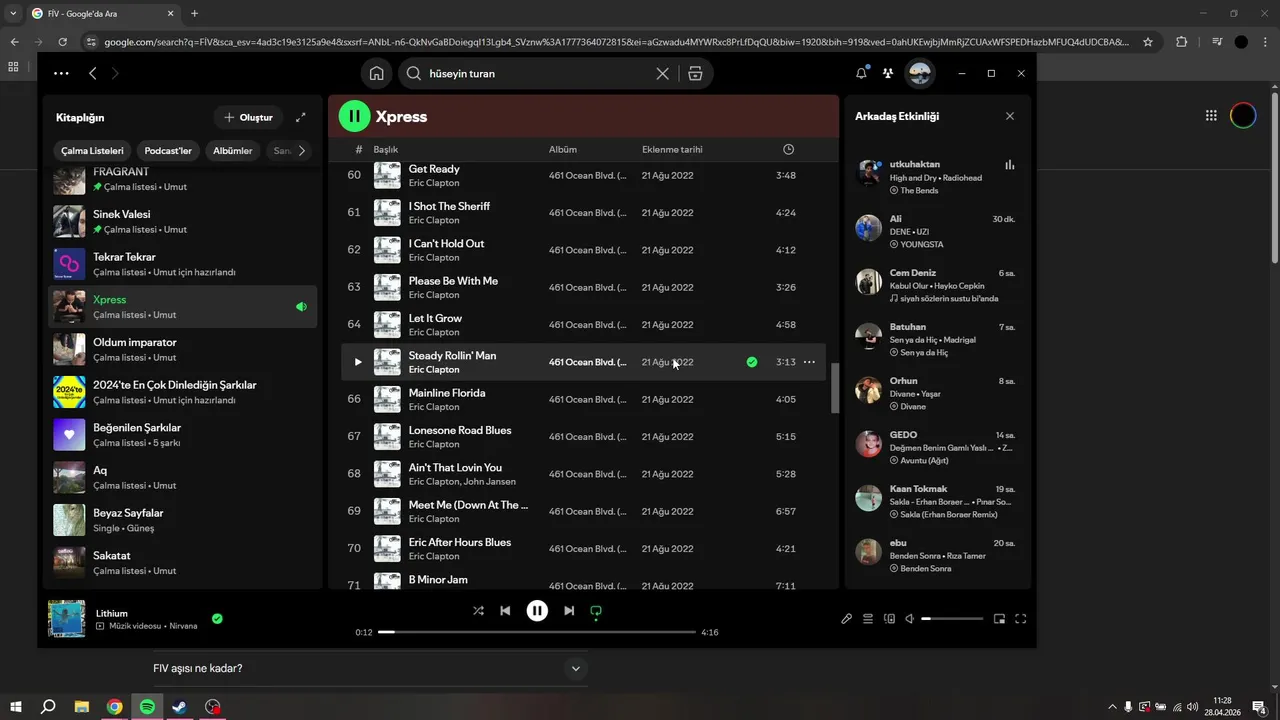Open Nirvana artist link in player
The height and width of the screenshot is (720, 1280).
pyautogui.click(x=183, y=626)
